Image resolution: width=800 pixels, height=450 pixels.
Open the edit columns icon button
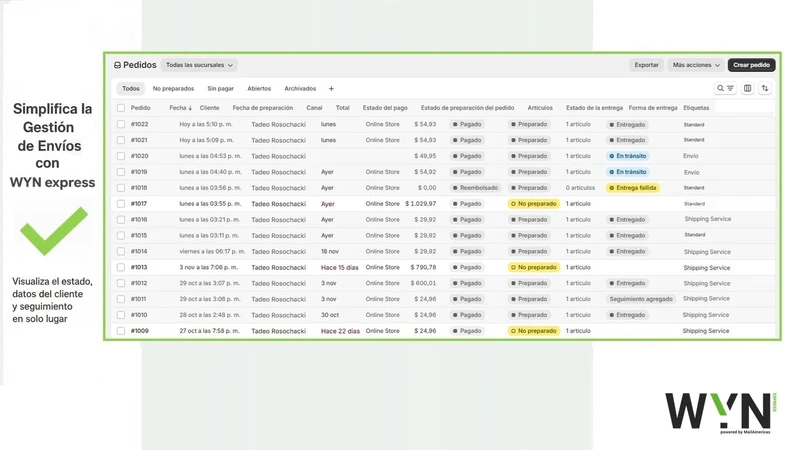click(x=747, y=88)
